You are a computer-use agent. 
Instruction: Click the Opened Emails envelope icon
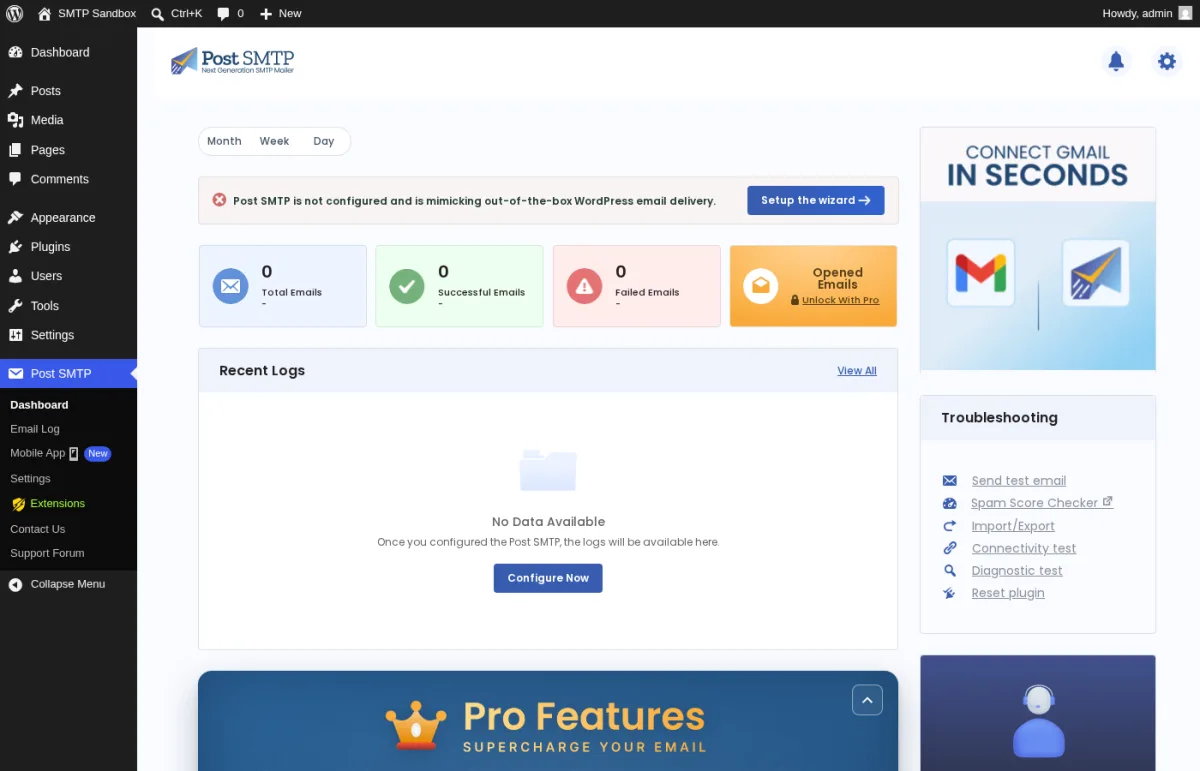[761, 286]
